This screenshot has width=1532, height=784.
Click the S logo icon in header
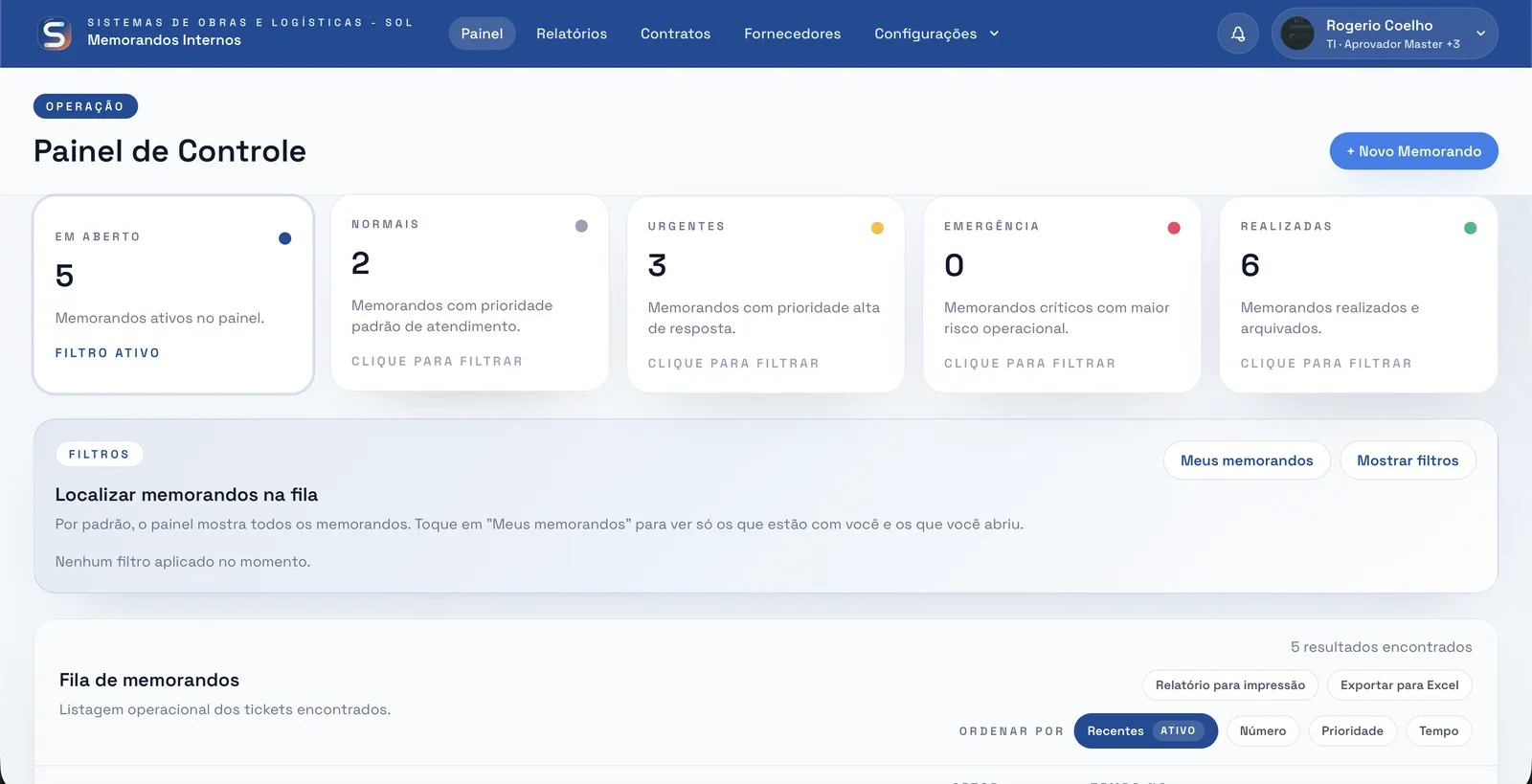55,34
